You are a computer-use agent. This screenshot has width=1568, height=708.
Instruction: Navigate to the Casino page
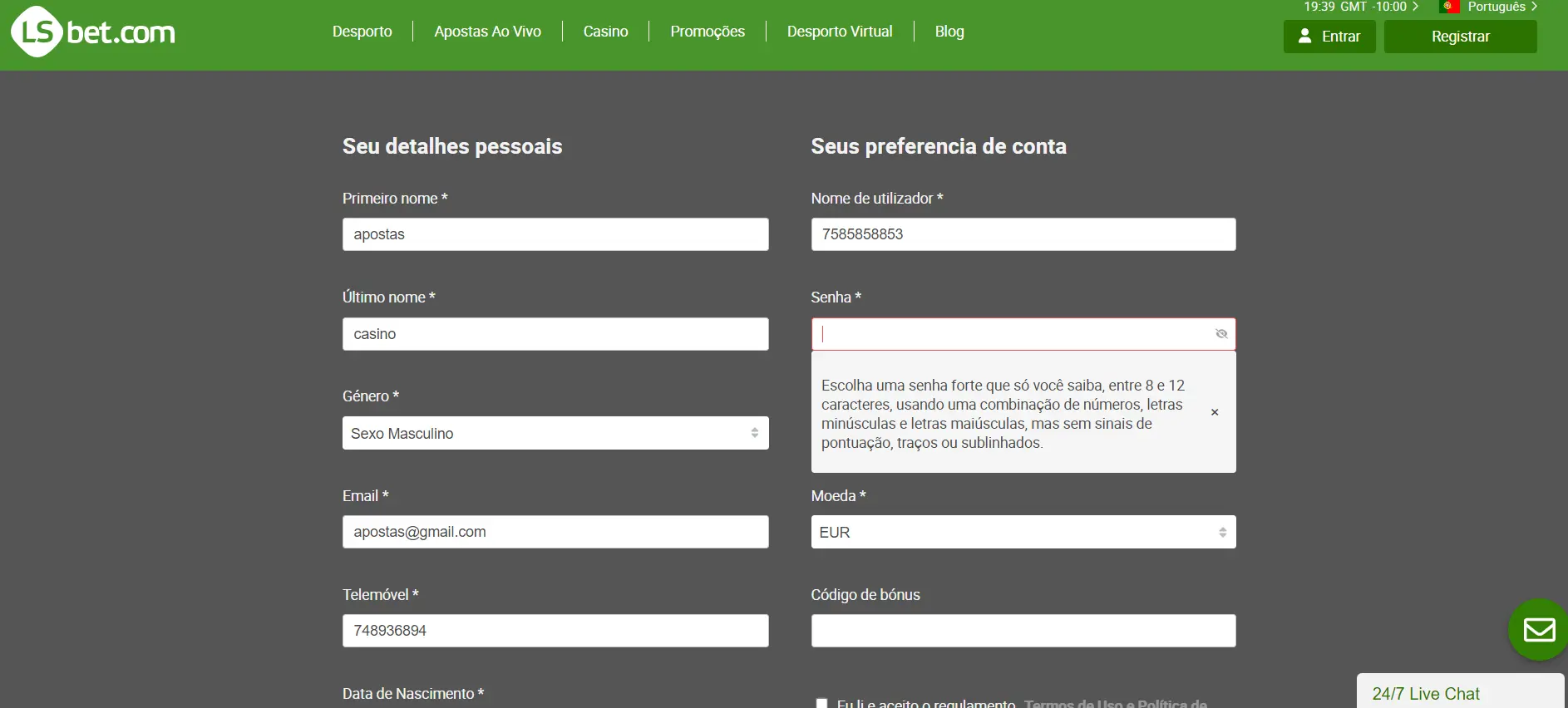605,32
